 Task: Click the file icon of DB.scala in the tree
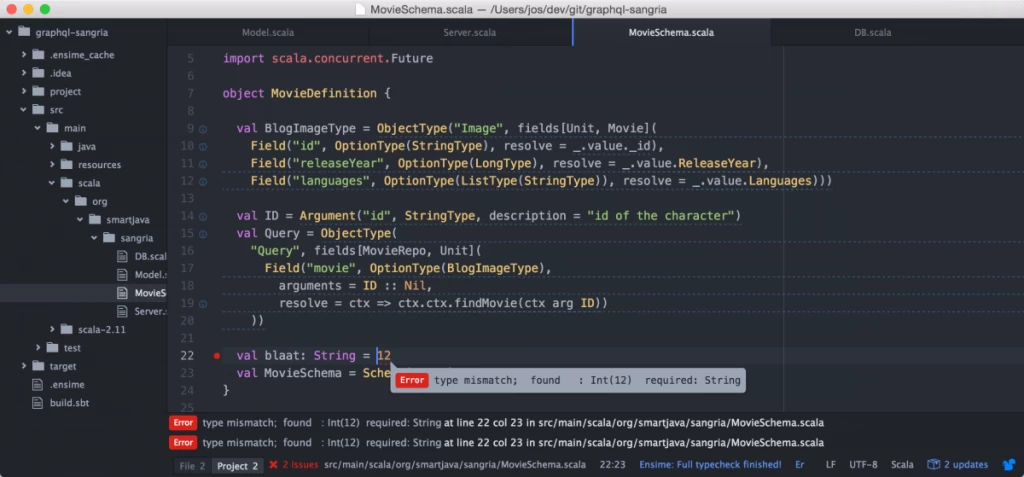tap(122, 256)
